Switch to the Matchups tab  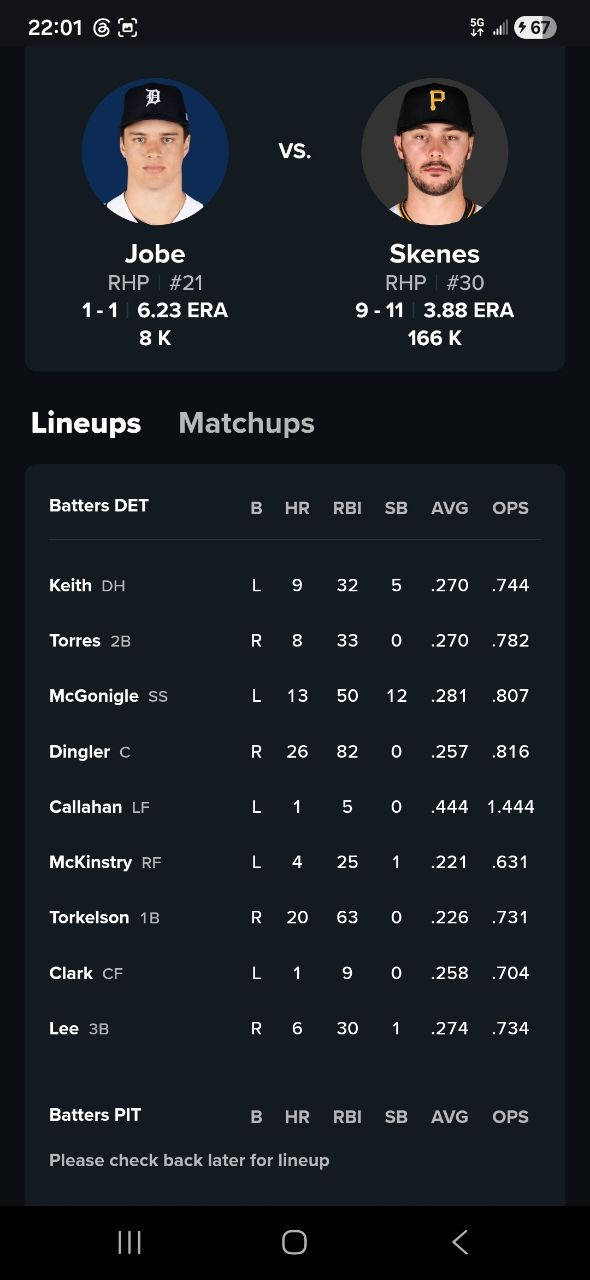point(246,423)
